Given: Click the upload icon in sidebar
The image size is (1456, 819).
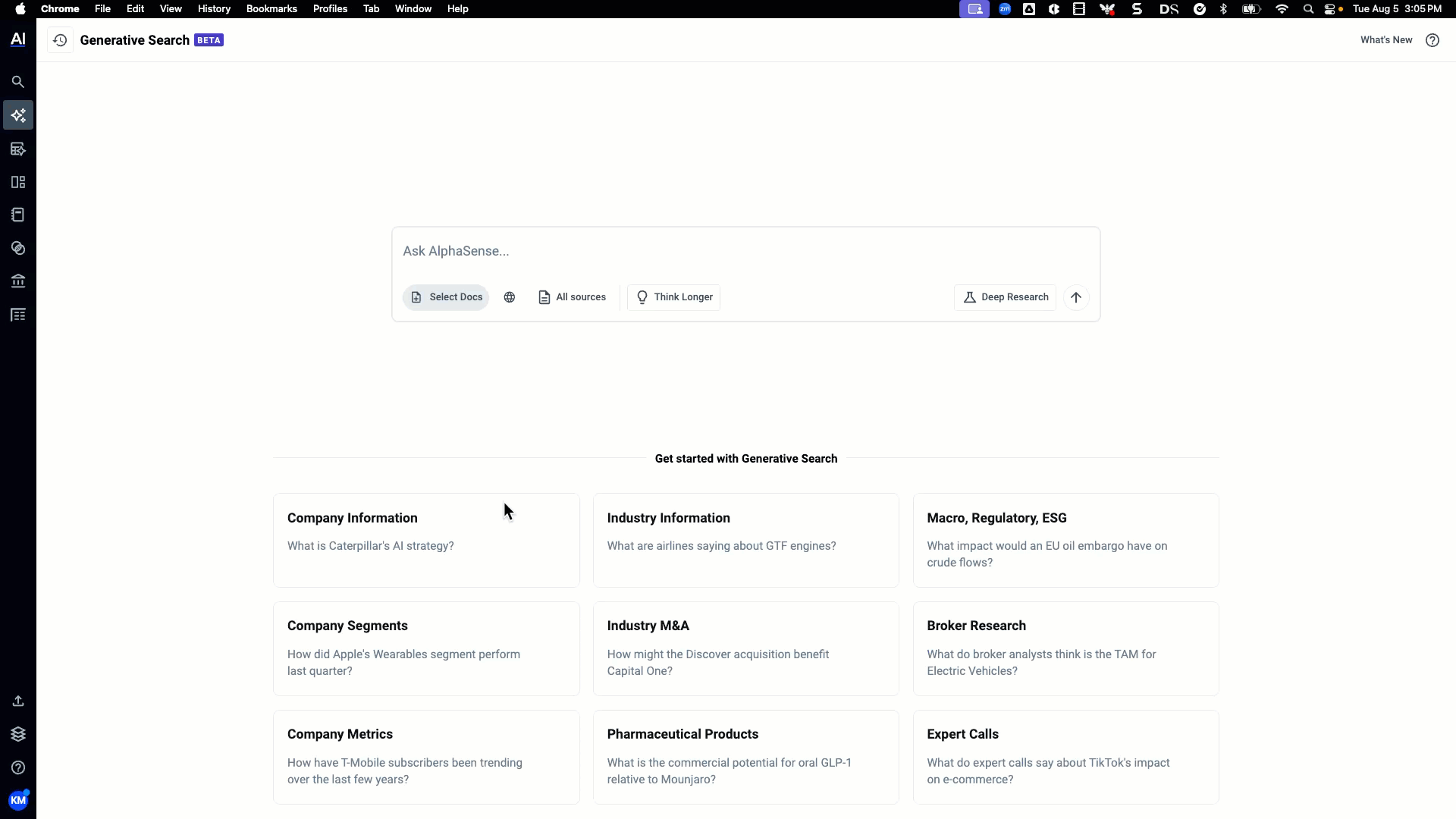Looking at the screenshot, I should [18, 701].
